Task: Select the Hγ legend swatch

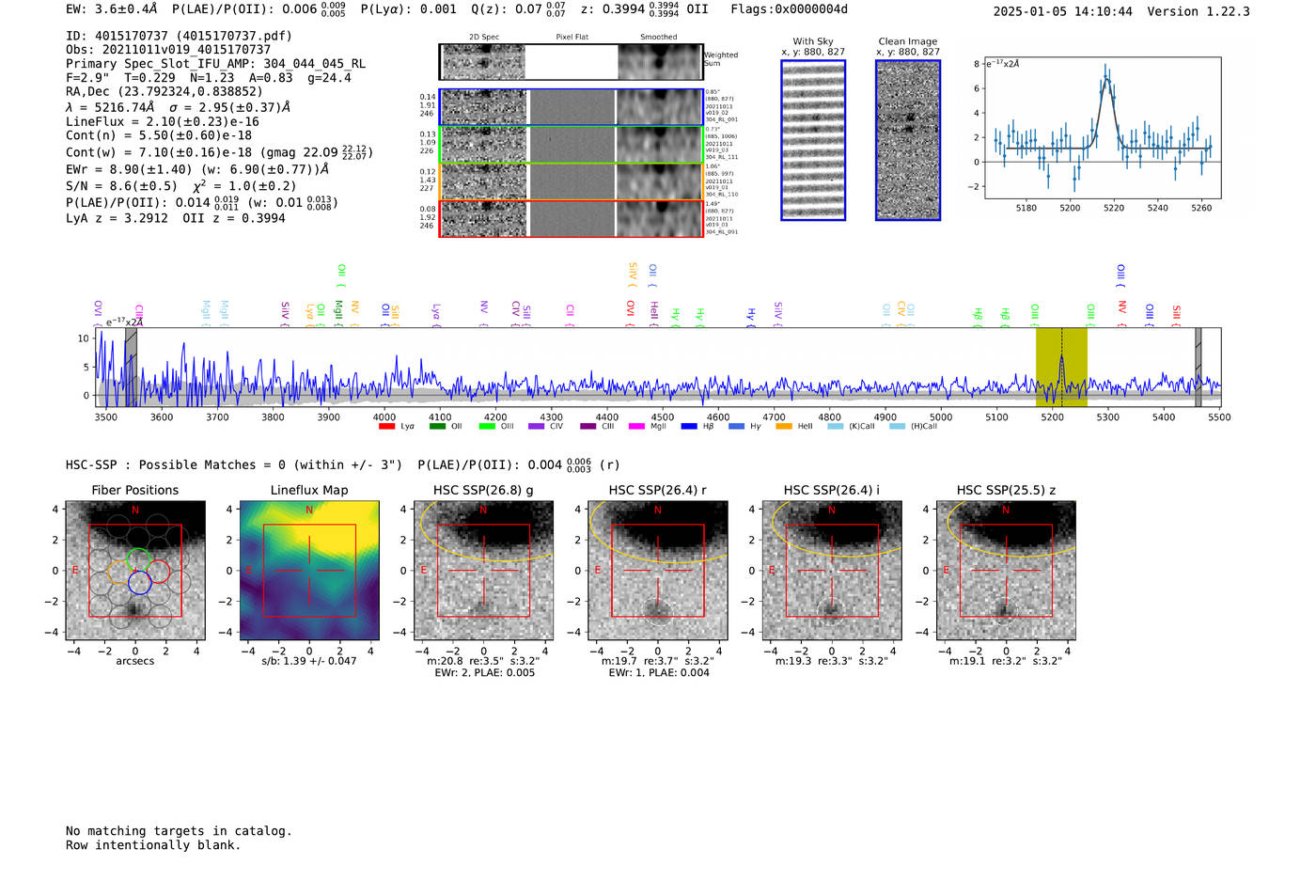Action: point(736,427)
